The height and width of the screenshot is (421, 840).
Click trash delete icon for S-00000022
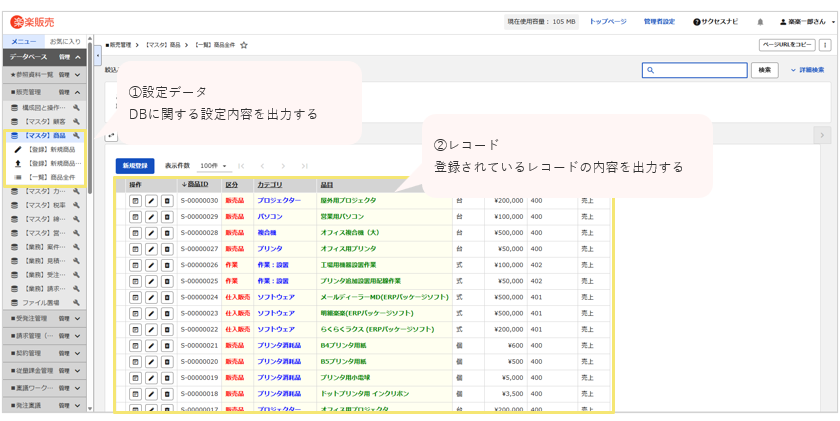point(168,329)
